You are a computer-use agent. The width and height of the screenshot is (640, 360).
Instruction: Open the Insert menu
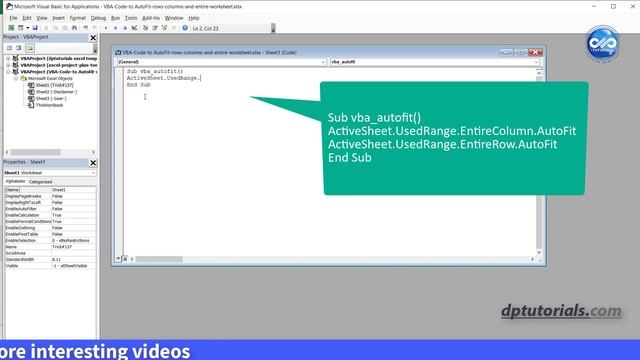coord(58,18)
